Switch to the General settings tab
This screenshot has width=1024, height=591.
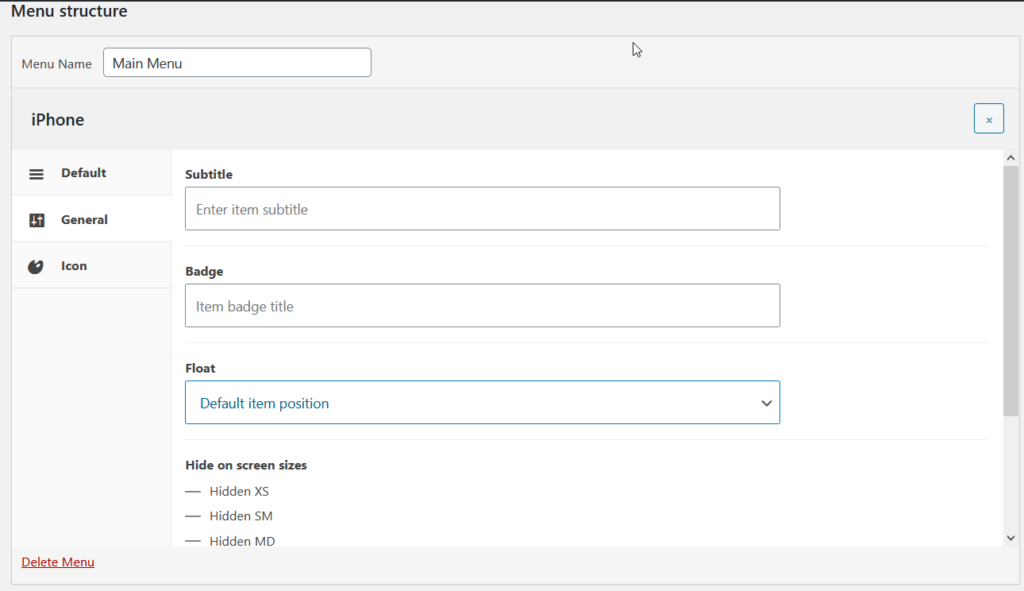tap(91, 219)
